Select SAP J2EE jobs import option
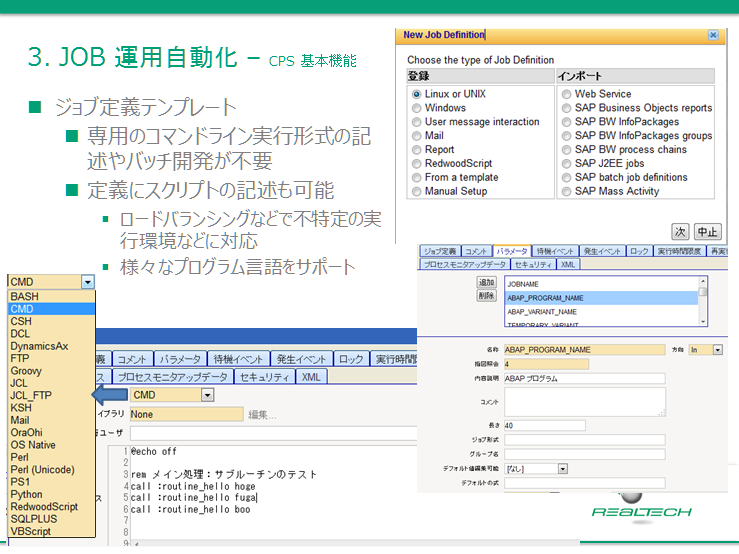 (x=566, y=164)
